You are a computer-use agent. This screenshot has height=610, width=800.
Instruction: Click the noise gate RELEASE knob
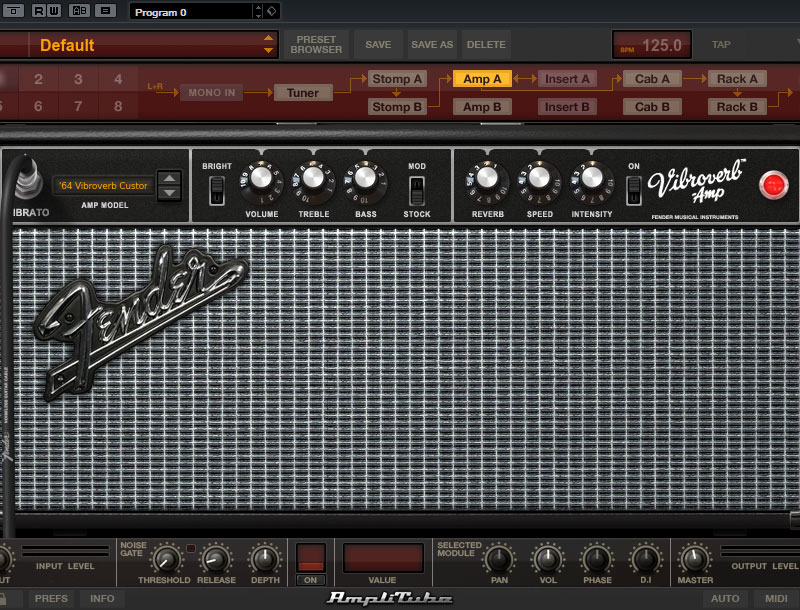pos(216,560)
